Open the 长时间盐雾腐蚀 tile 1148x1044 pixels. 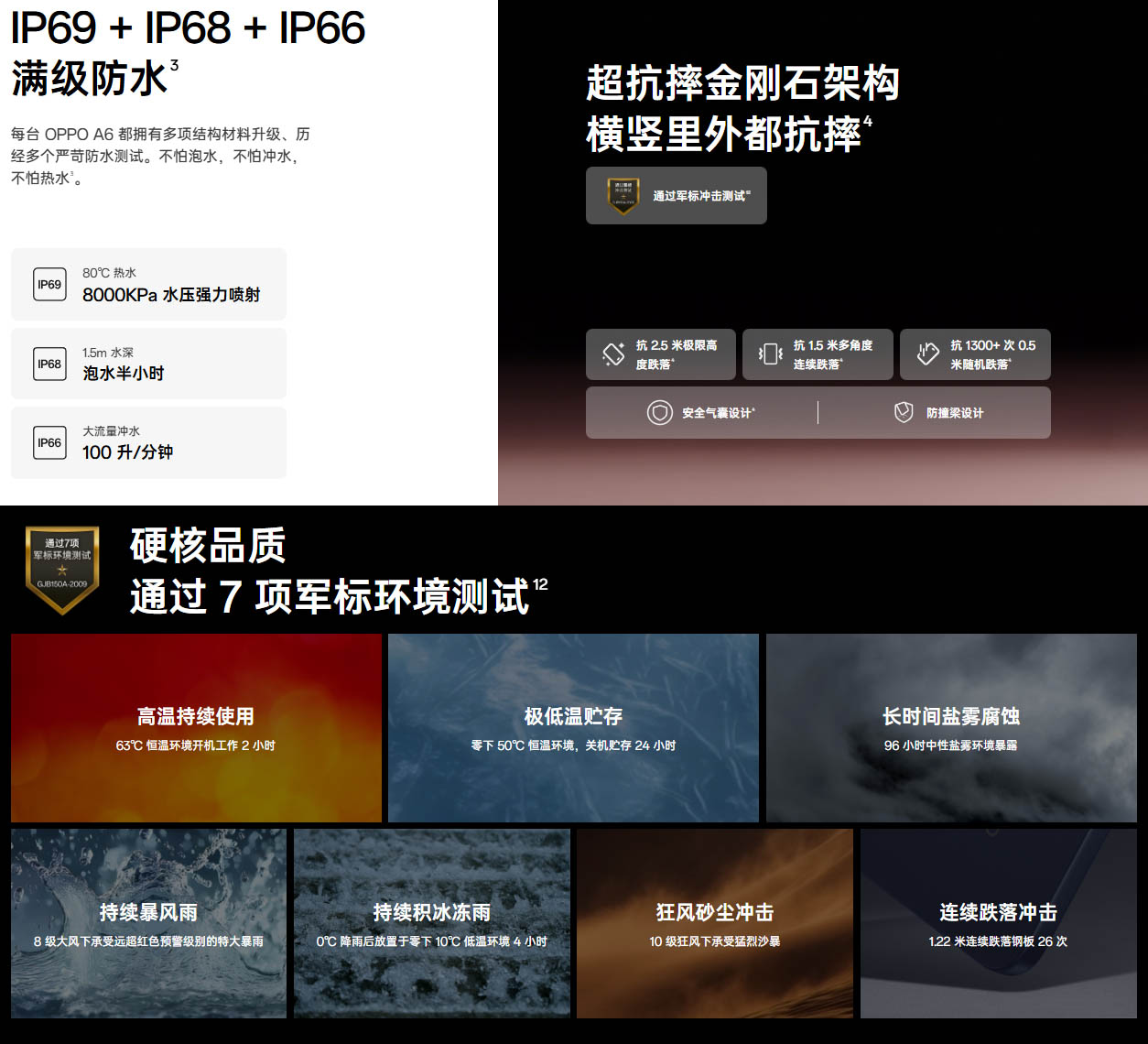pyautogui.click(x=951, y=728)
